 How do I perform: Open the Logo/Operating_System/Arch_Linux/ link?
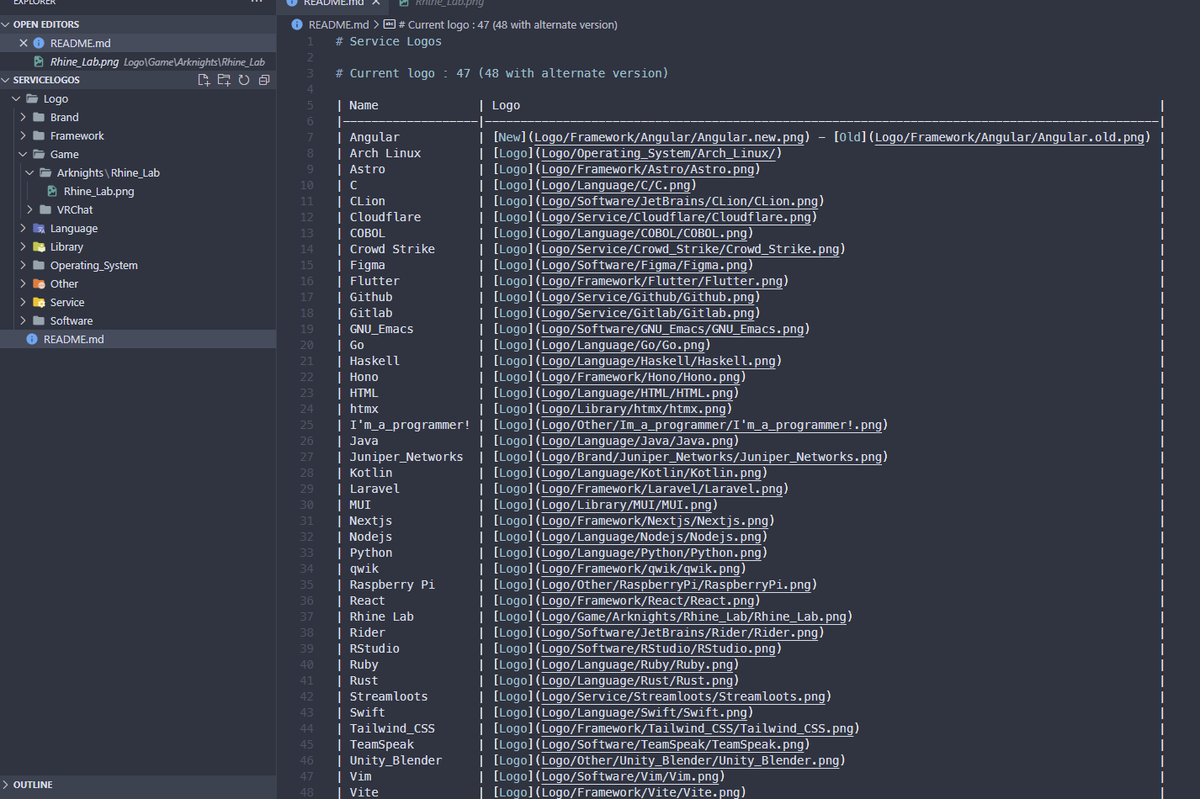pos(658,153)
